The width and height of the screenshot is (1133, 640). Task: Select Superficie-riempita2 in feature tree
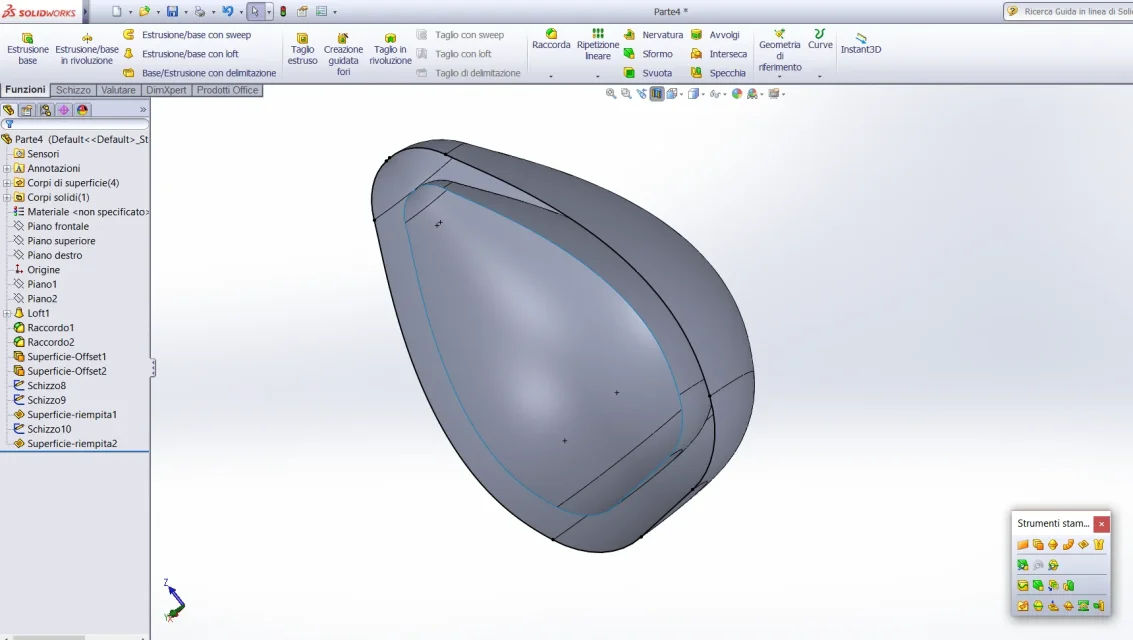[x=72, y=444]
